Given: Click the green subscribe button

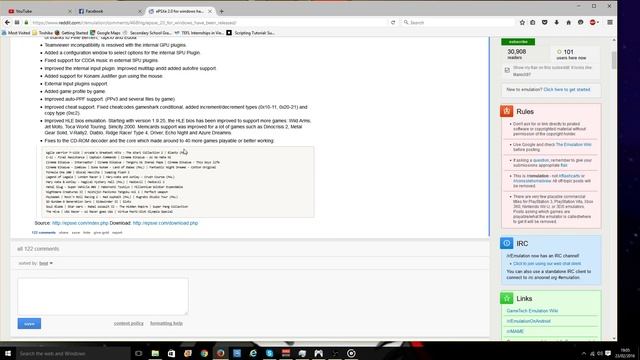Looking at the screenshot, I should point(518,42).
